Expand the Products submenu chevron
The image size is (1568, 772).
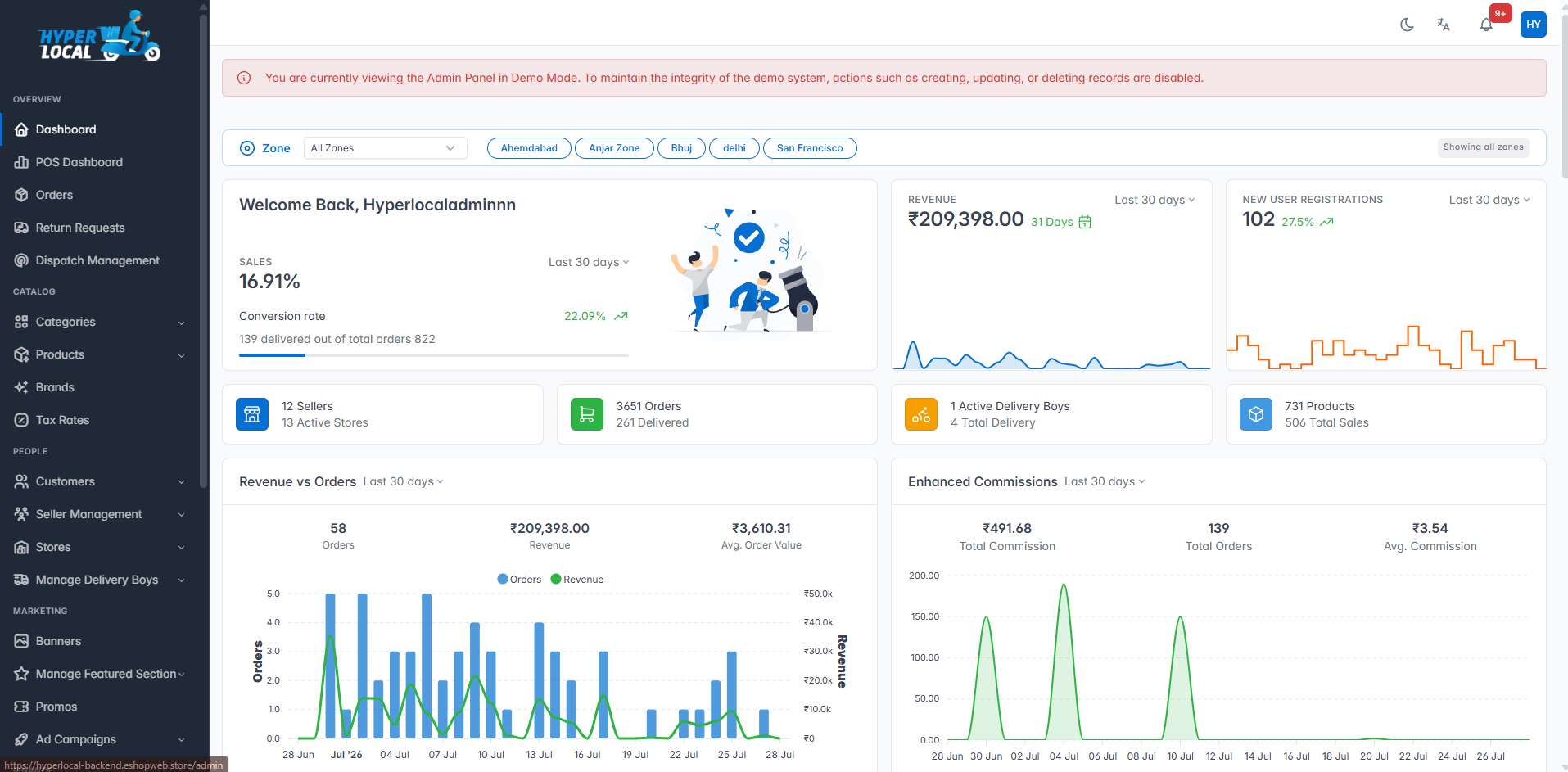coord(181,355)
